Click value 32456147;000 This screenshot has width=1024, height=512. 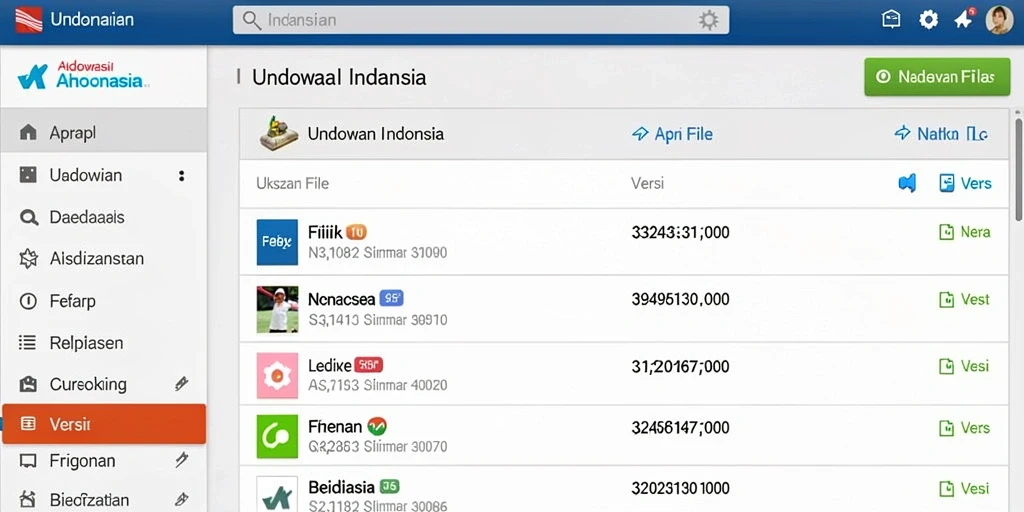(680, 428)
